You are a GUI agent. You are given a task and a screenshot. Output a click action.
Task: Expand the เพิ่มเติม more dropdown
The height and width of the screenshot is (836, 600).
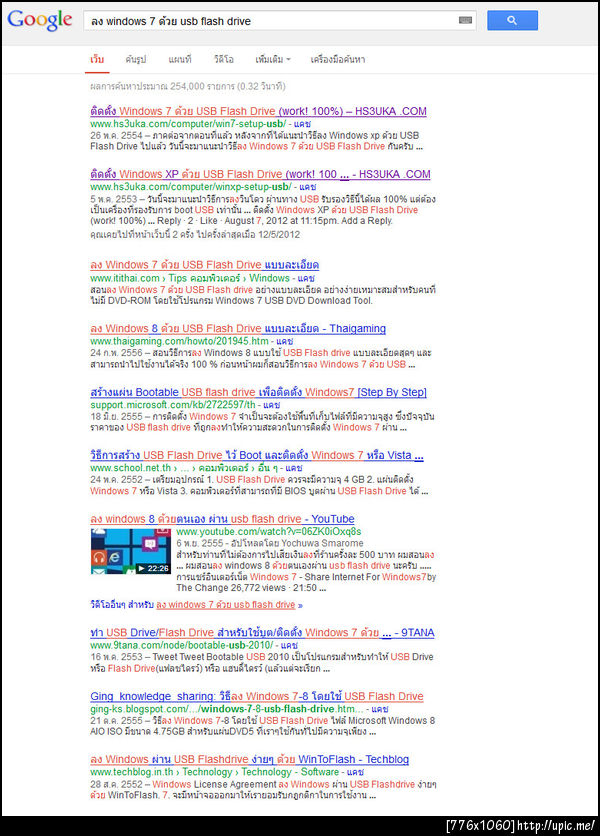click(273, 59)
